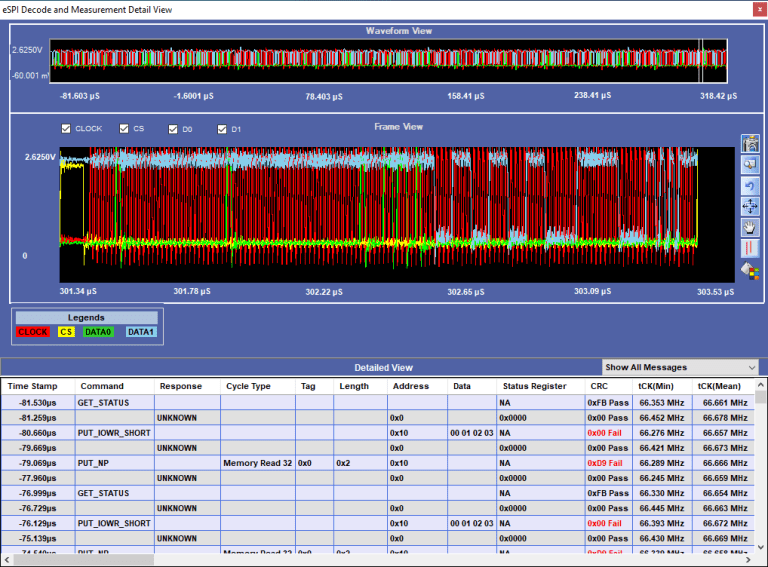Open the Show All Messages dropdown
The image size is (768, 567).
[680, 367]
